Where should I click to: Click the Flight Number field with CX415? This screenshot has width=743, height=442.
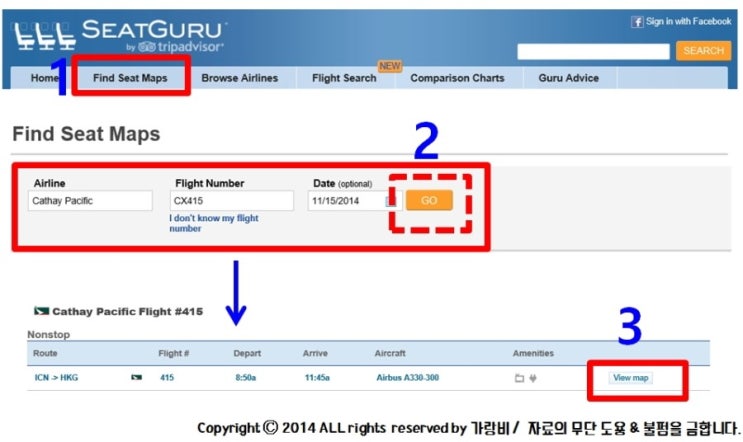pyautogui.click(x=232, y=200)
